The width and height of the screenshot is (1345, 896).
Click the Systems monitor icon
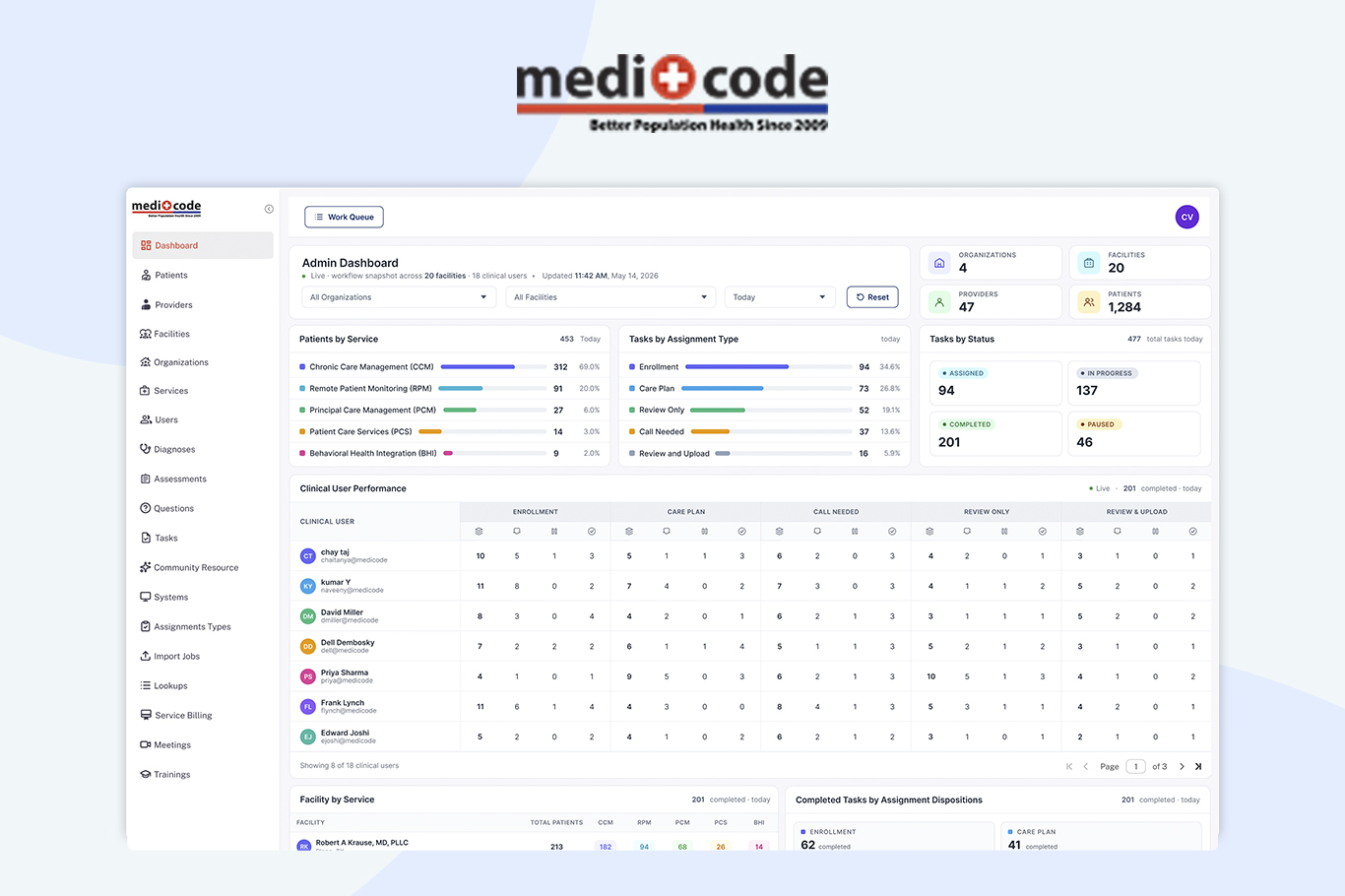146,597
